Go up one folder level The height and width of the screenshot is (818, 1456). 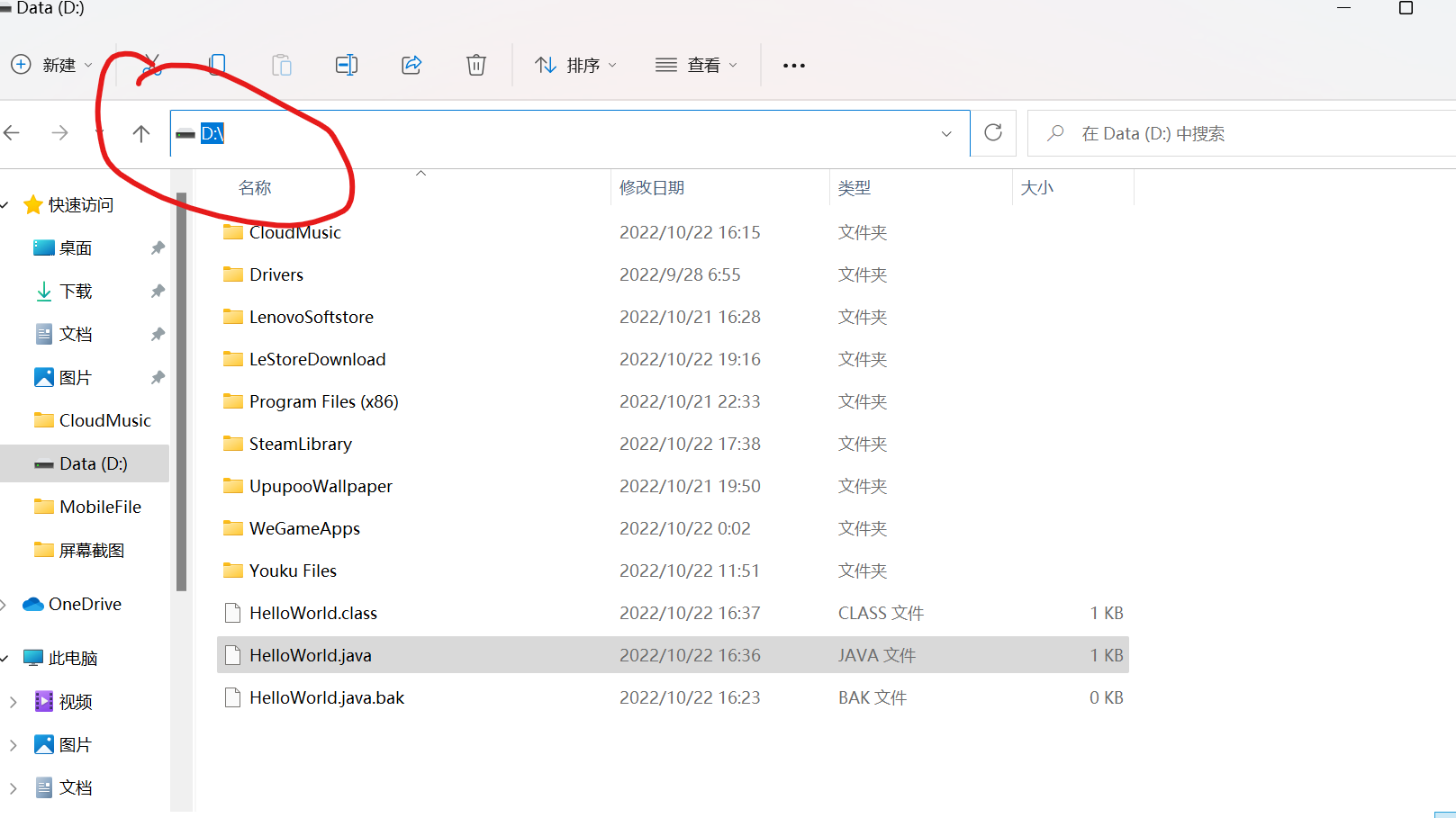(141, 133)
